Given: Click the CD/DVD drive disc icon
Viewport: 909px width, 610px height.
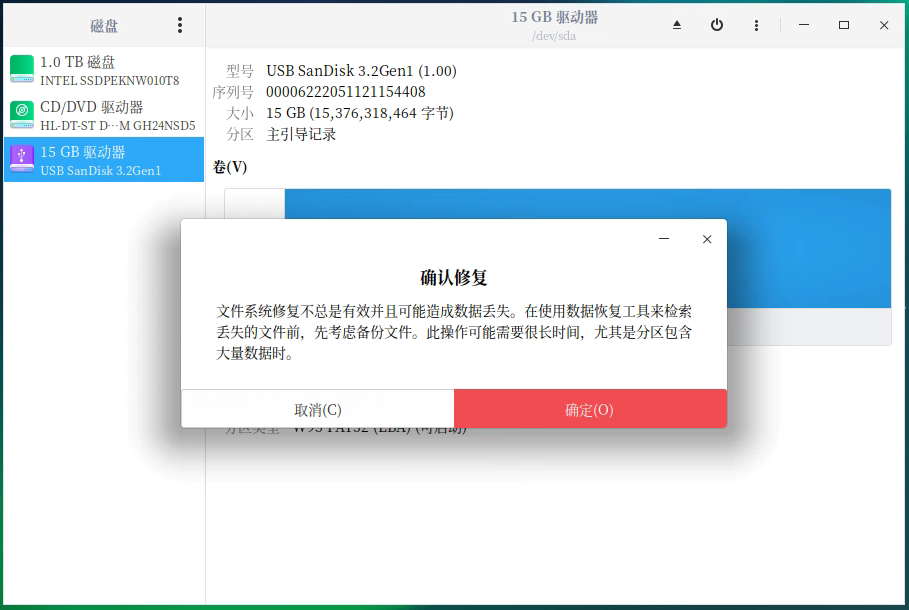Looking at the screenshot, I should (22, 114).
